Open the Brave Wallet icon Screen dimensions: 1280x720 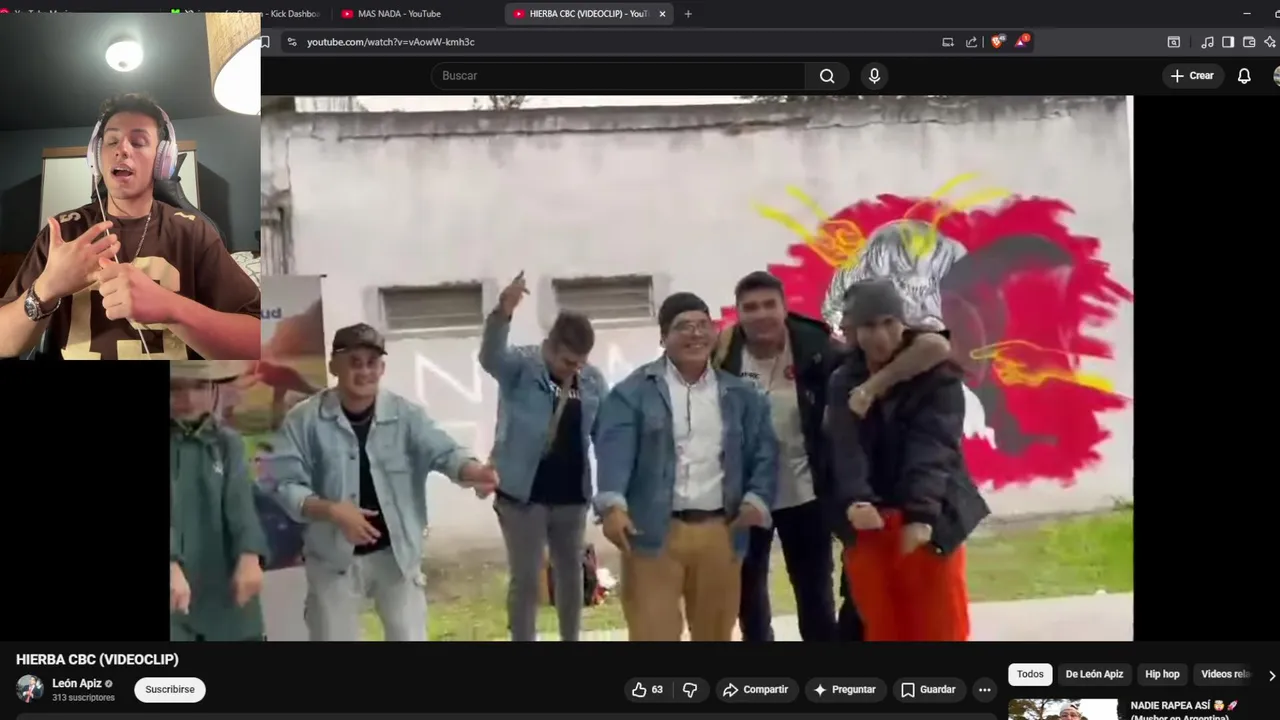1249,42
